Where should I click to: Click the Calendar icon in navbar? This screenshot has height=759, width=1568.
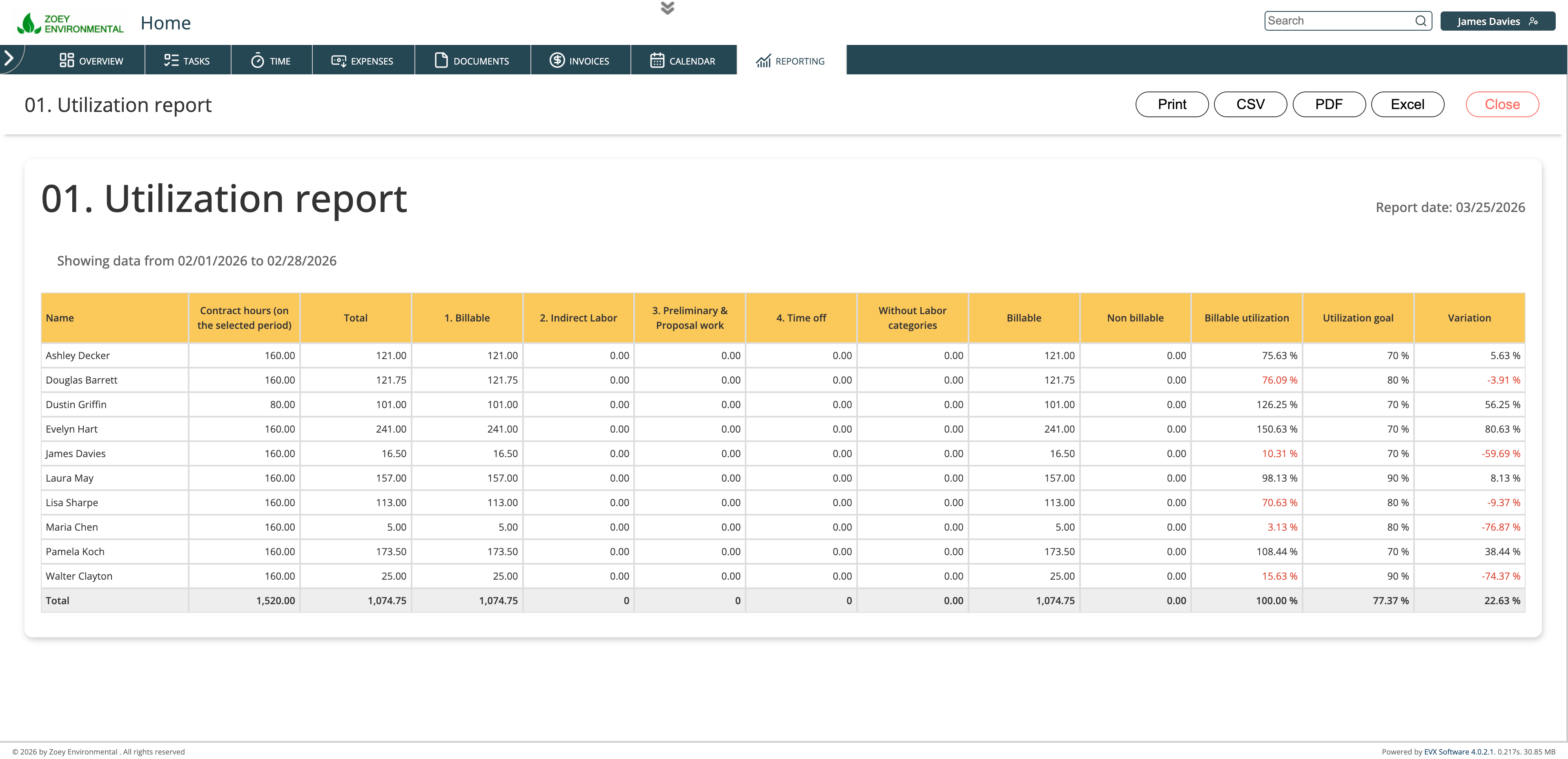657,60
